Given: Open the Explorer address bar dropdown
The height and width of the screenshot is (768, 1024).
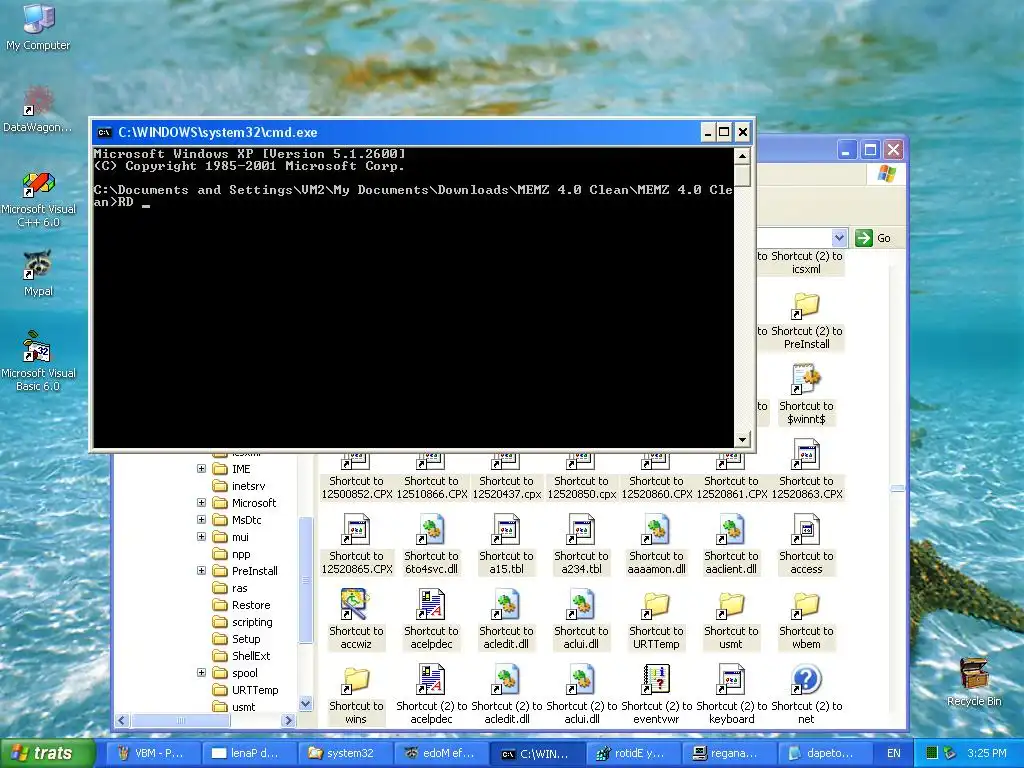Looking at the screenshot, I should (839, 238).
